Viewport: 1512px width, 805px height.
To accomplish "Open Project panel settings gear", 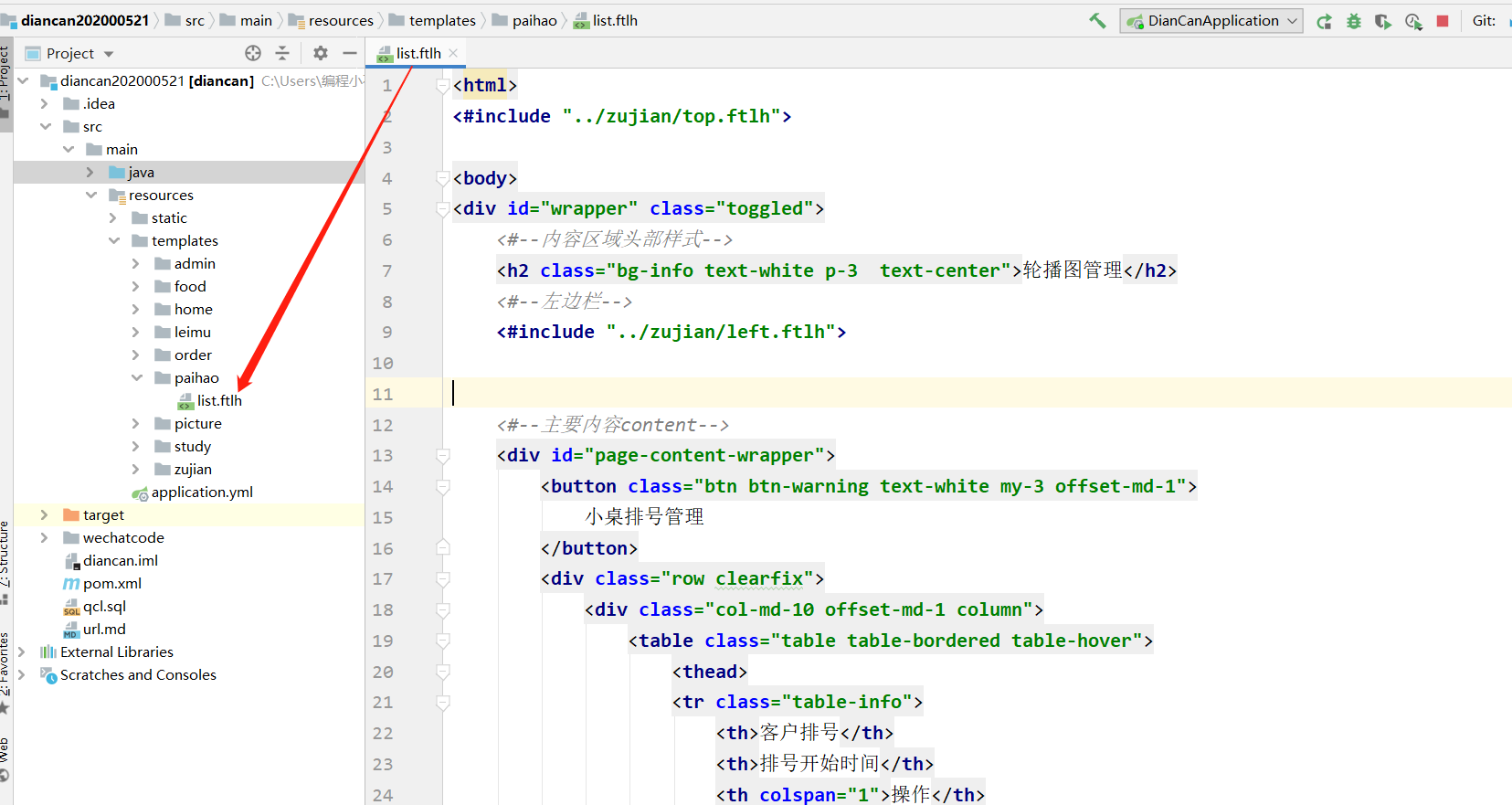I will click(320, 53).
